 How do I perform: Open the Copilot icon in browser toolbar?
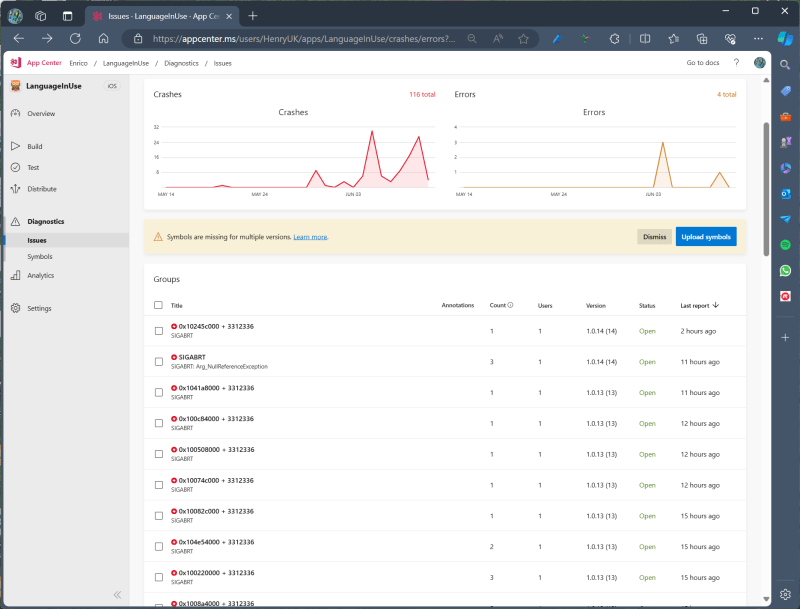[x=785, y=38]
